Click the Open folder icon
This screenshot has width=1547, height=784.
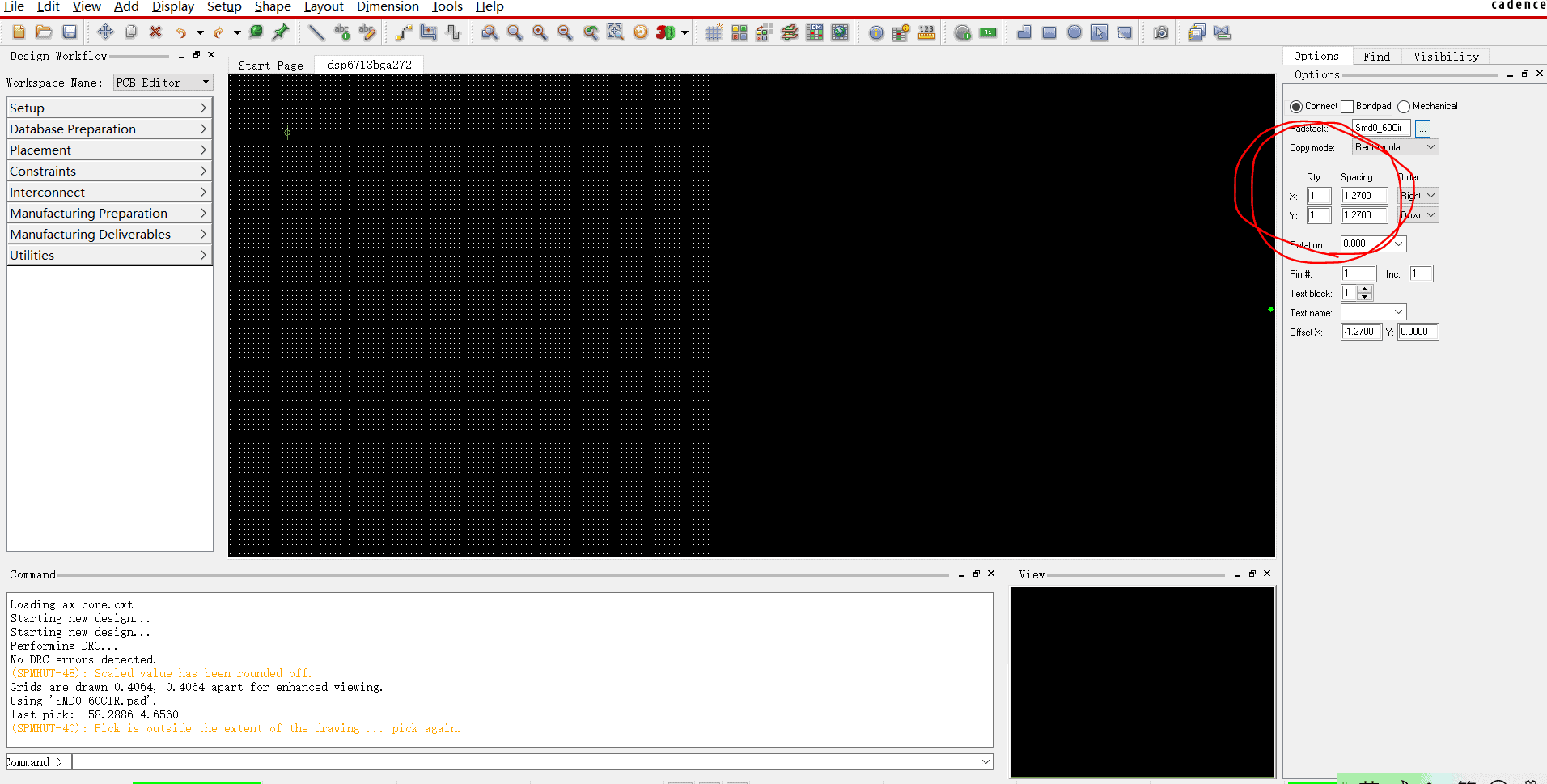[44, 32]
